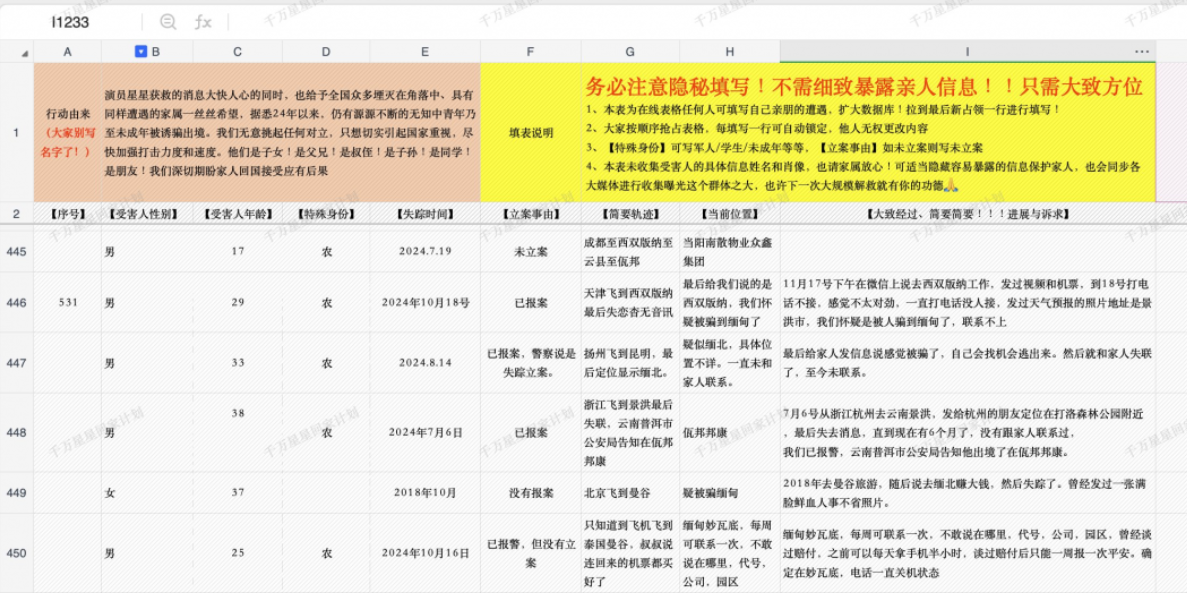Click the 【受害人年龄】 header cell
Image resolution: width=1187 pixels, height=593 pixels.
(238, 214)
